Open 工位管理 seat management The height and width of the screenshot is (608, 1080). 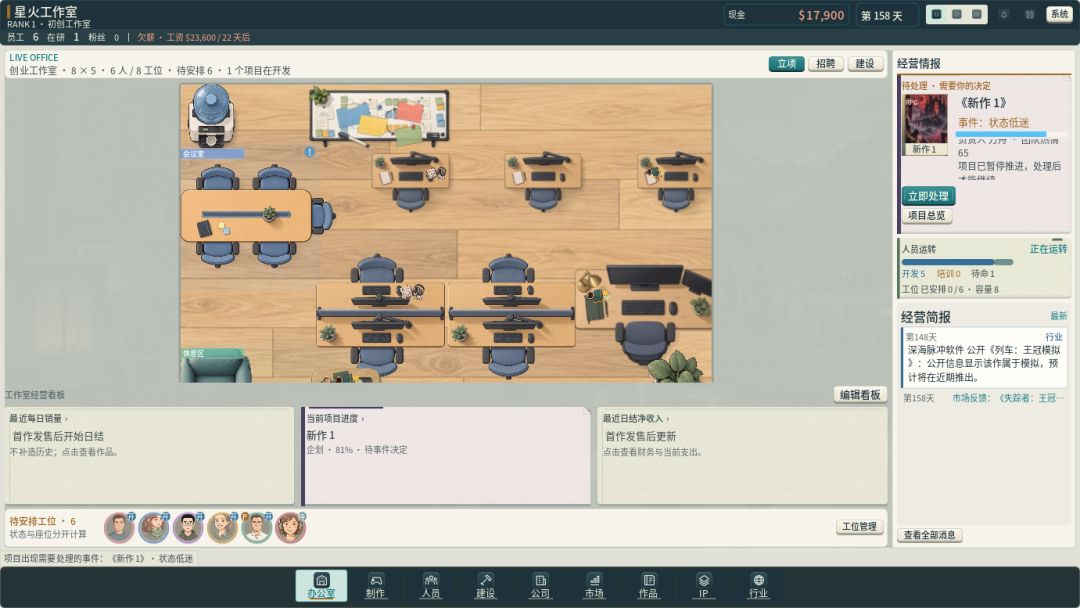[860, 527]
